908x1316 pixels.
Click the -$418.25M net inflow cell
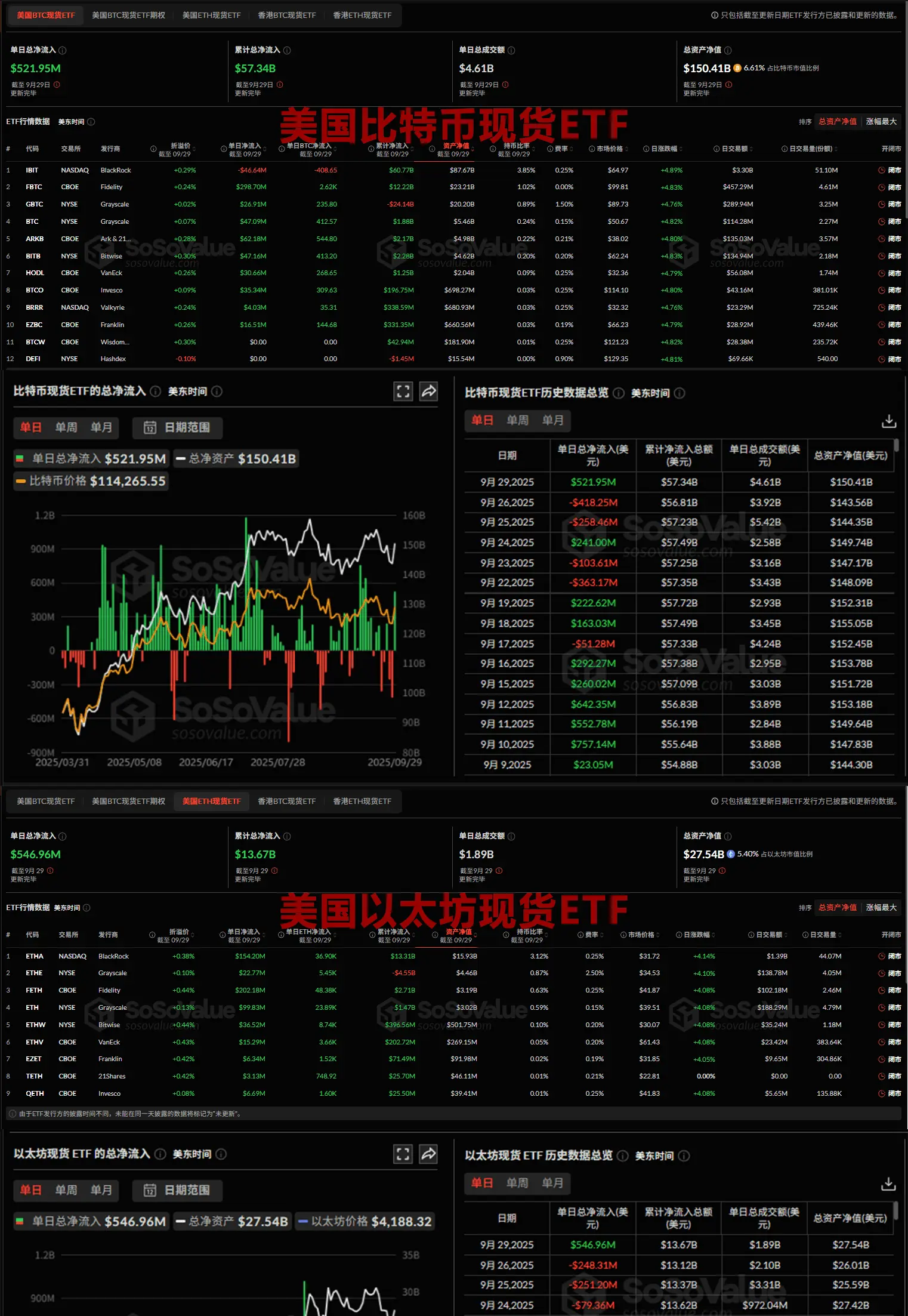pos(593,503)
